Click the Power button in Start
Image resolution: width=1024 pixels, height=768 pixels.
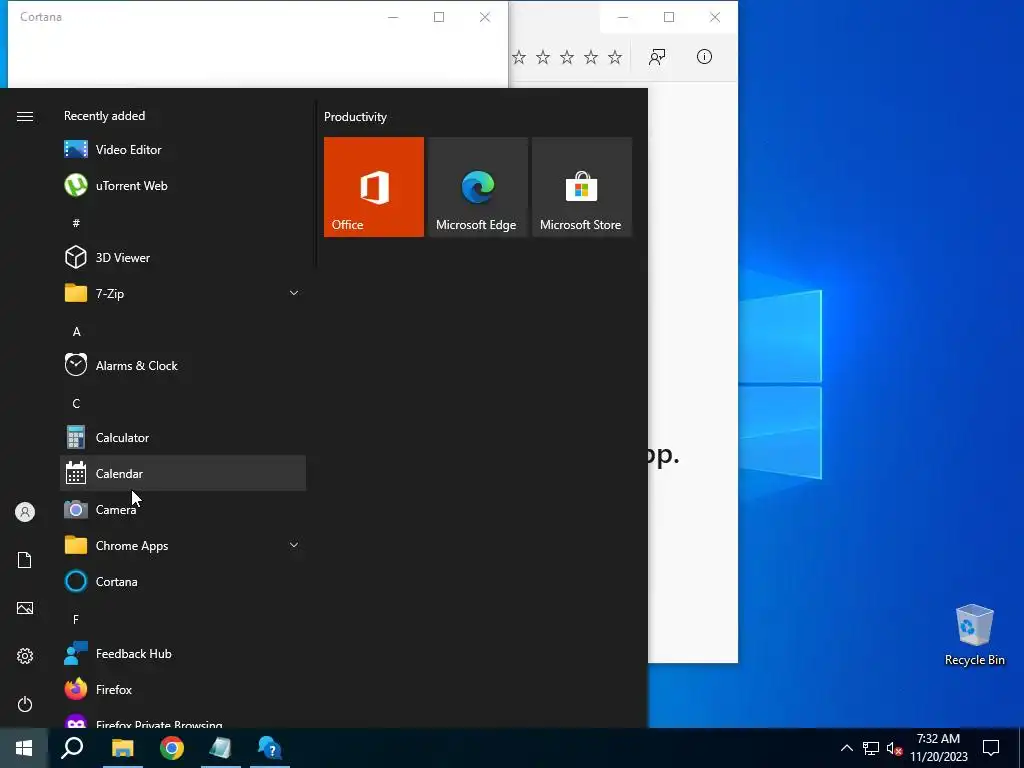[x=25, y=704]
